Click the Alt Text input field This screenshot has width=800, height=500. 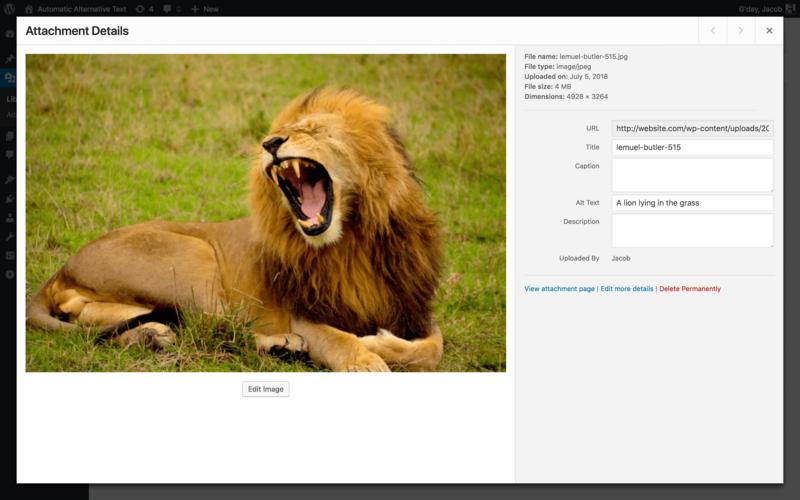(x=692, y=203)
